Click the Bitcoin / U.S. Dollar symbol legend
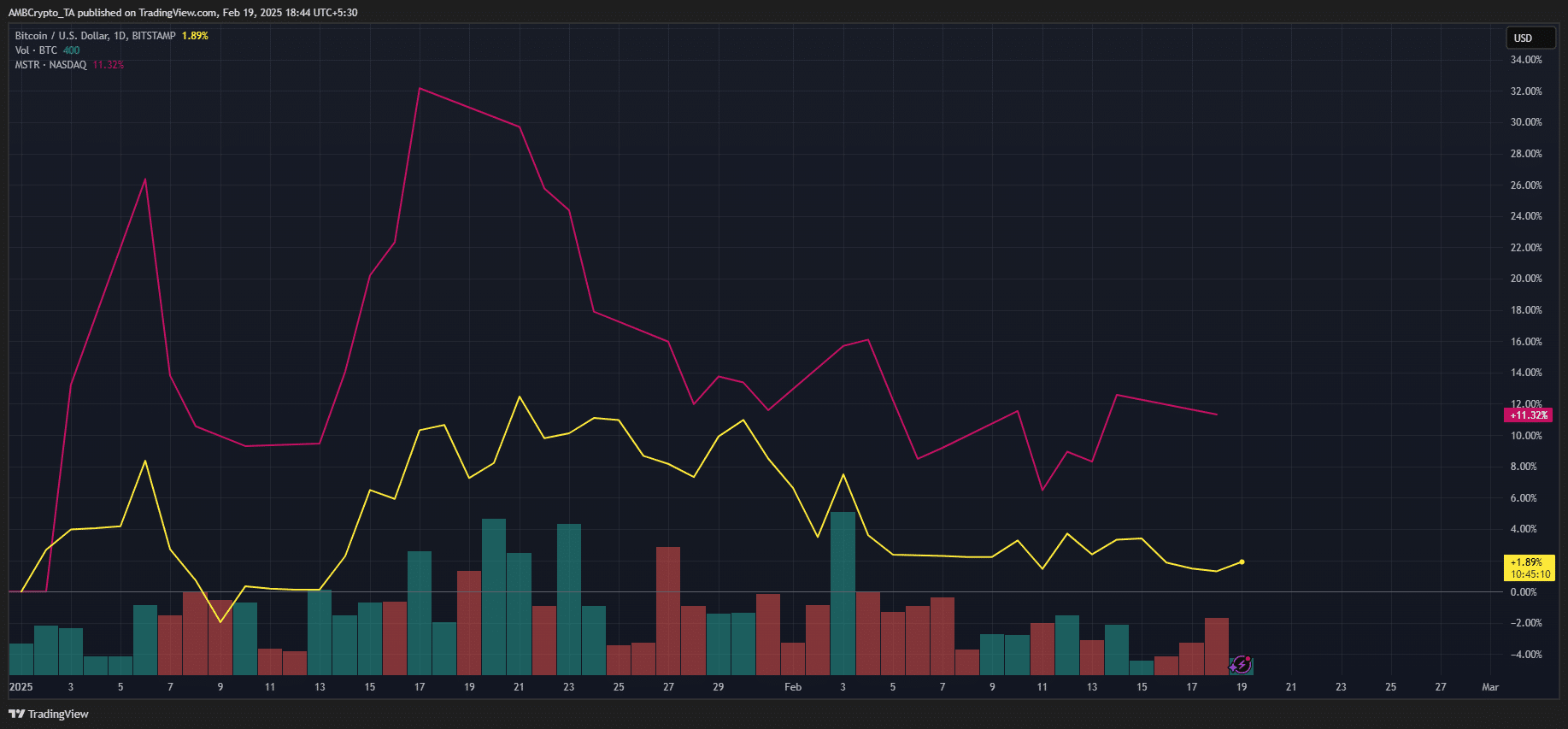Screen dimensions: 1568x729 [95, 36]
